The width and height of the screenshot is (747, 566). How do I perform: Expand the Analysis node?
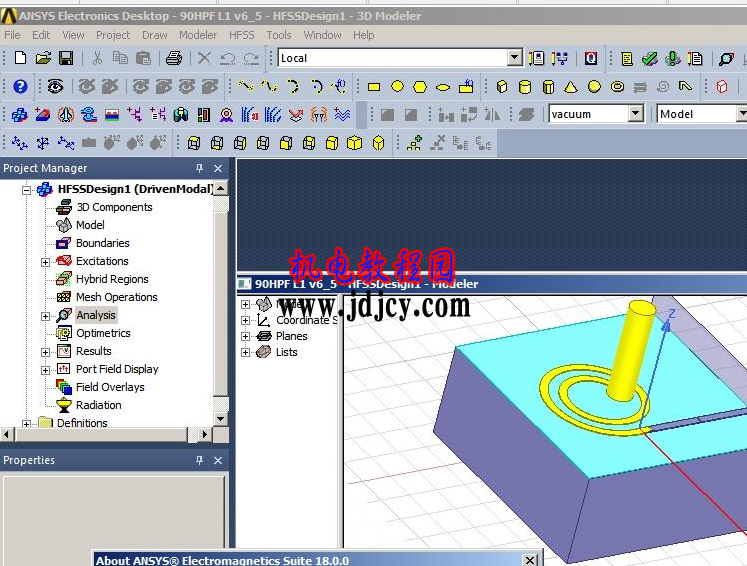tap(45, 316)
